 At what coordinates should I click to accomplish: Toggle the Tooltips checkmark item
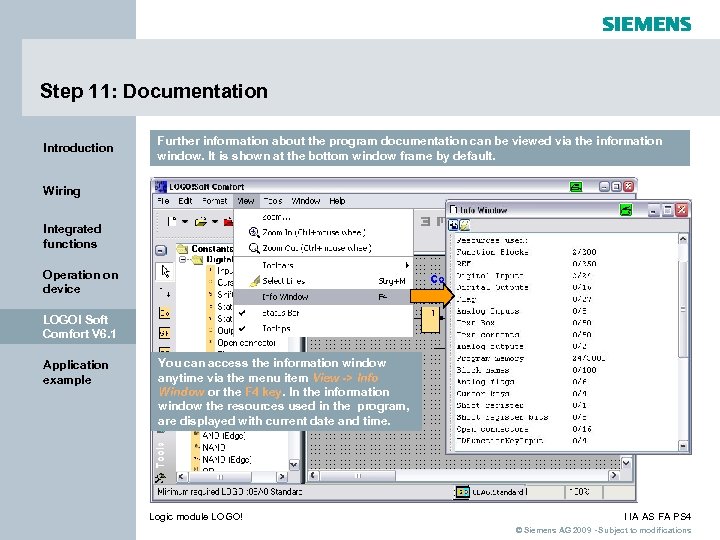pos(323,328)
